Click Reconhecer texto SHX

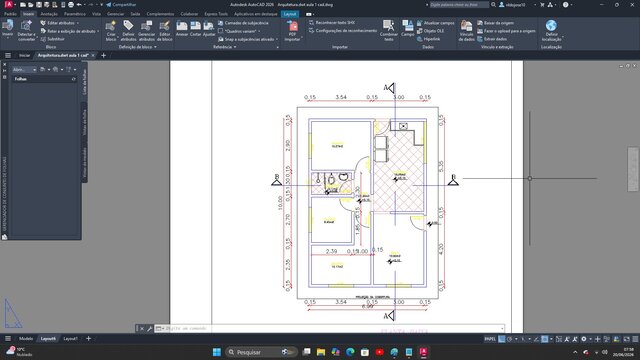tap(332, 23)
